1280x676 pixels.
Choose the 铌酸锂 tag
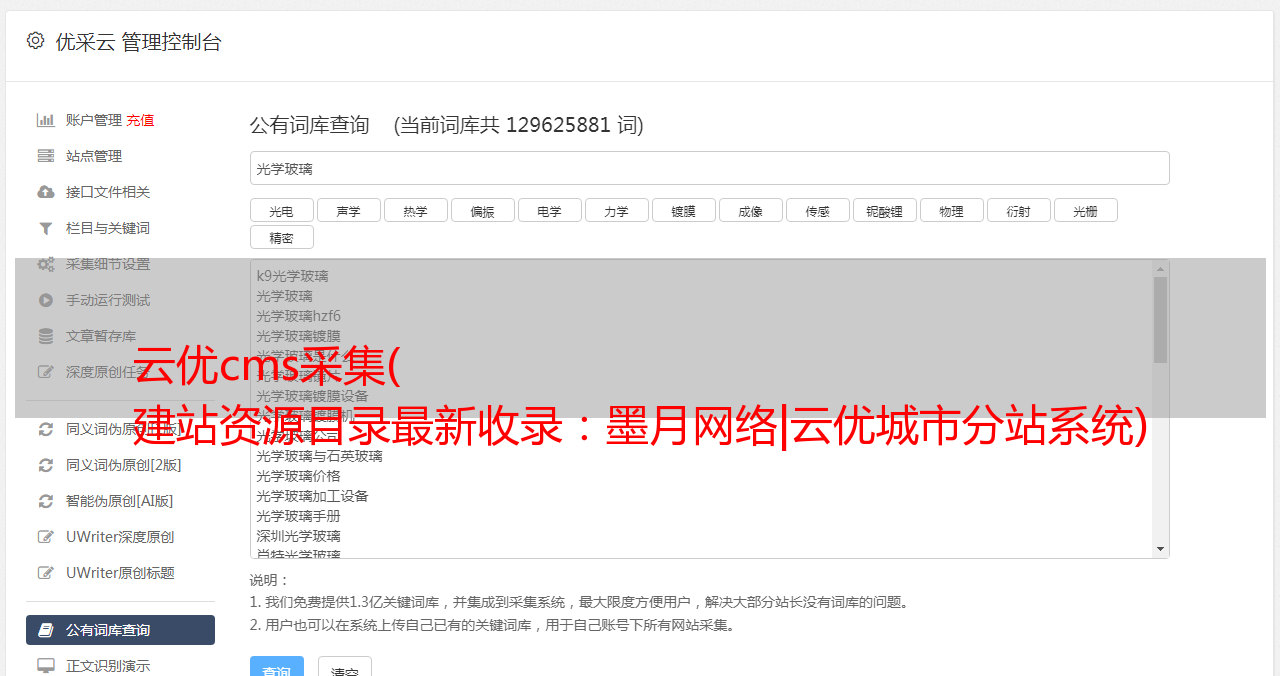click(884, 210)
